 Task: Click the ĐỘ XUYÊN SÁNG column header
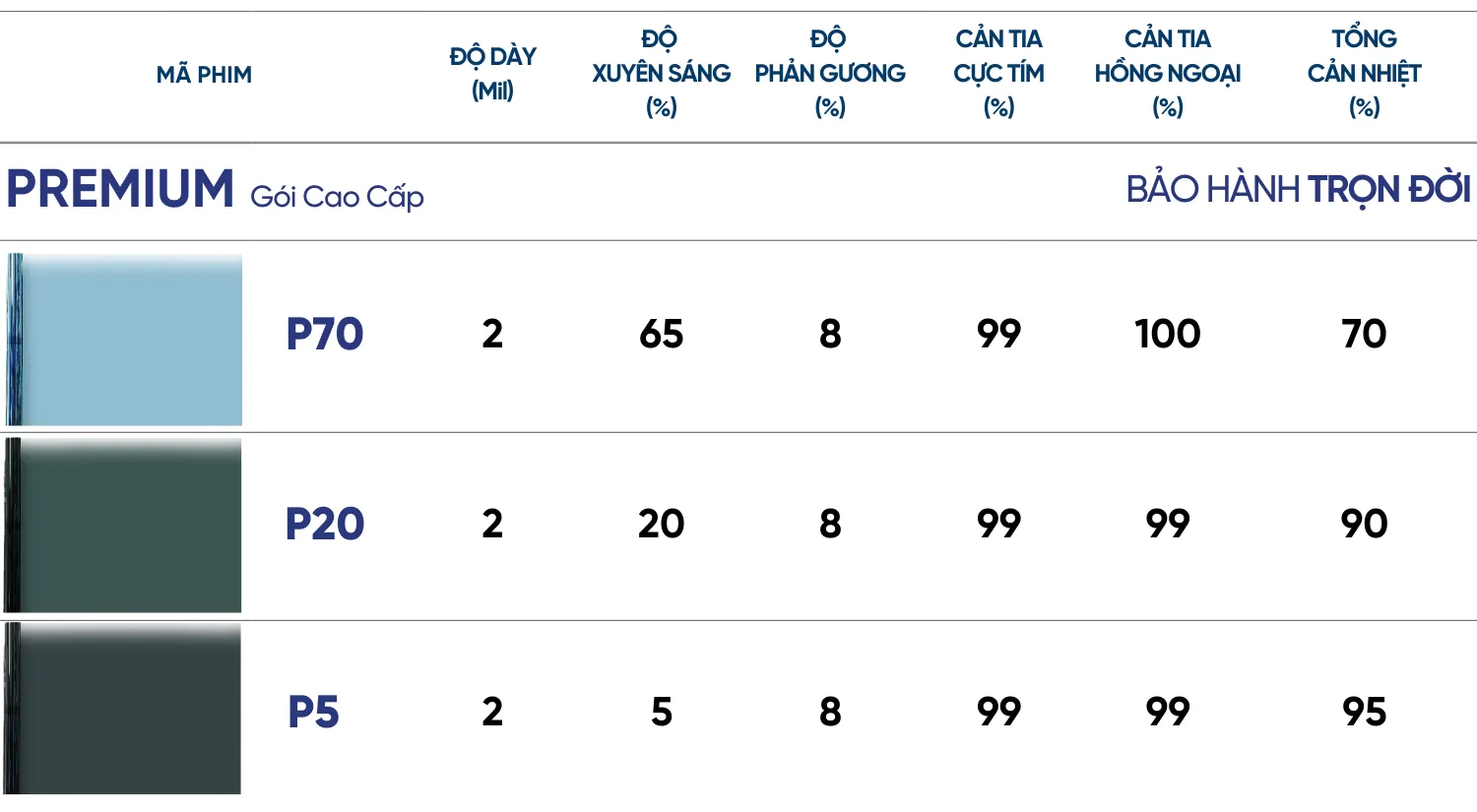pyautogui.click(x=661, y=74)
